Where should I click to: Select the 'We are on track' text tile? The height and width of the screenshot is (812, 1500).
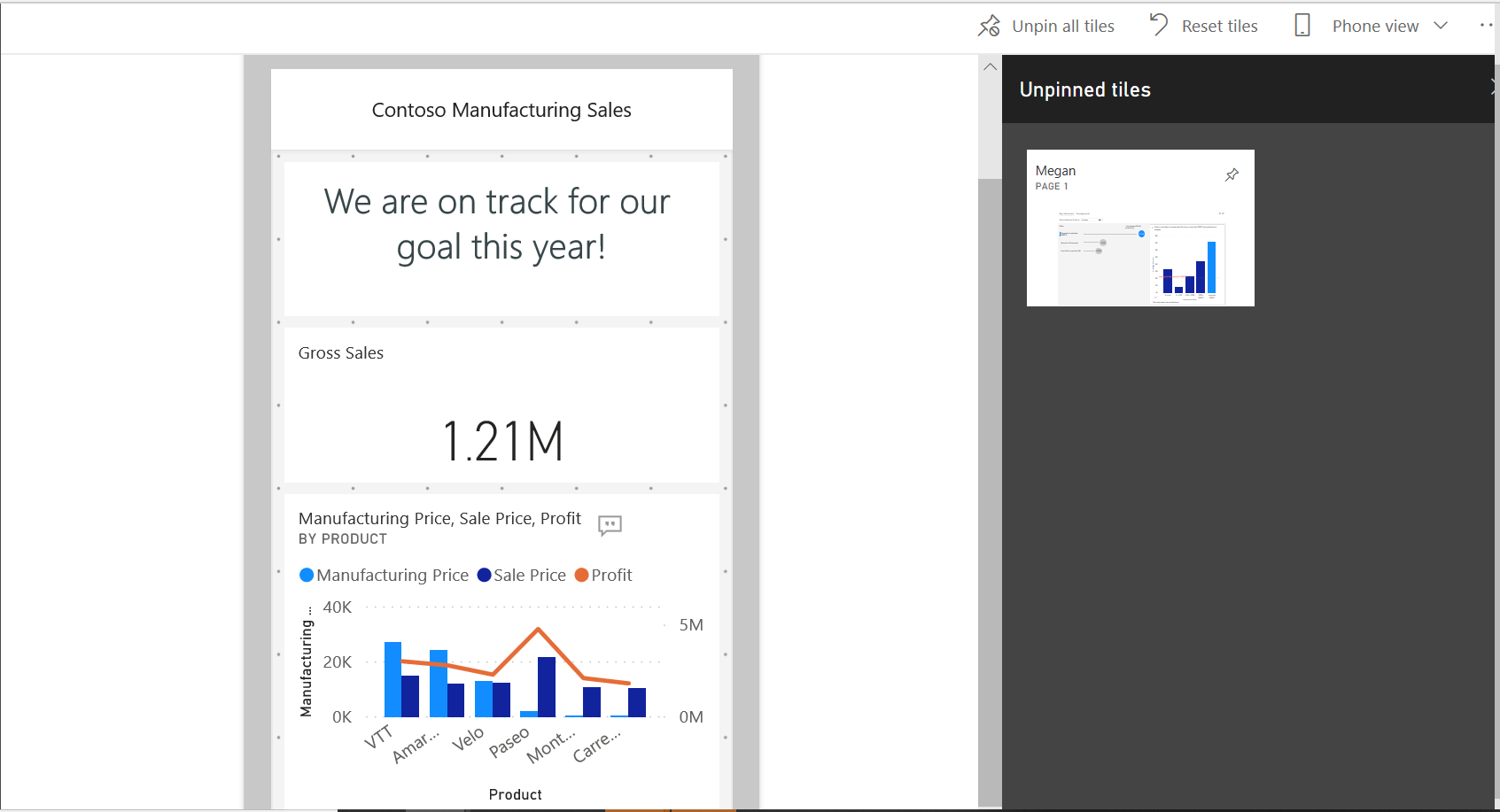pyautogui.click(x=501, y=238)
